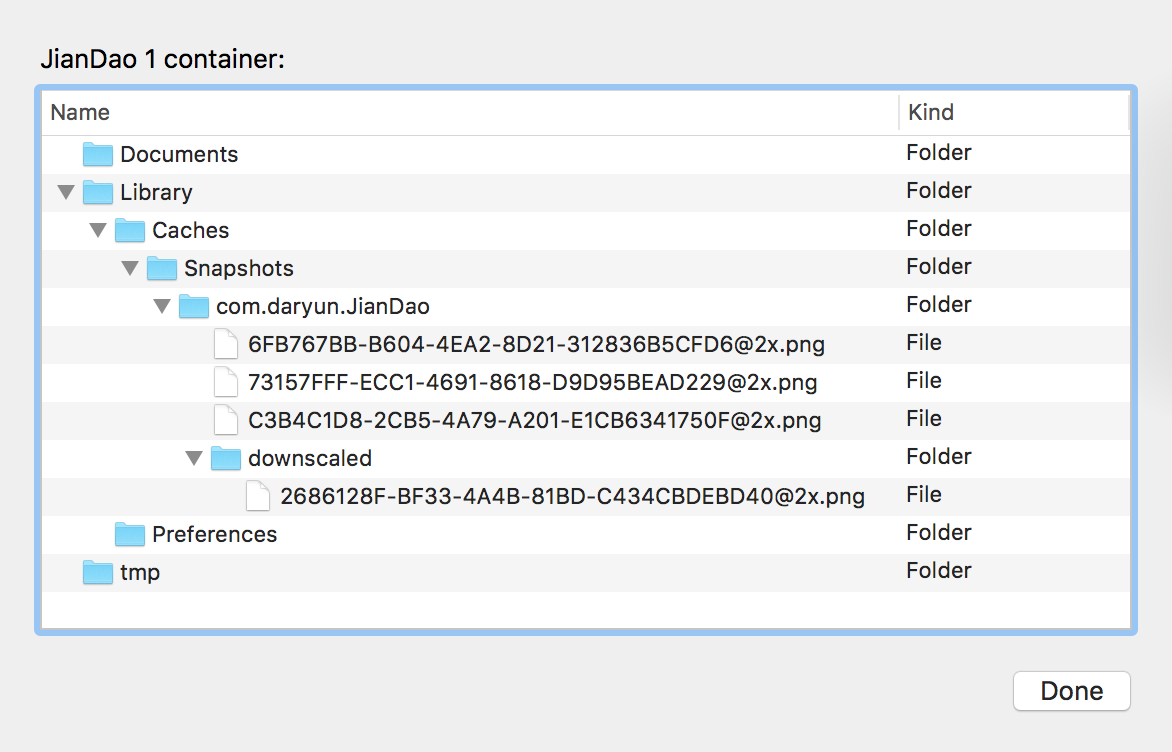Click the tmp folder icon

(x=98, y=572)
